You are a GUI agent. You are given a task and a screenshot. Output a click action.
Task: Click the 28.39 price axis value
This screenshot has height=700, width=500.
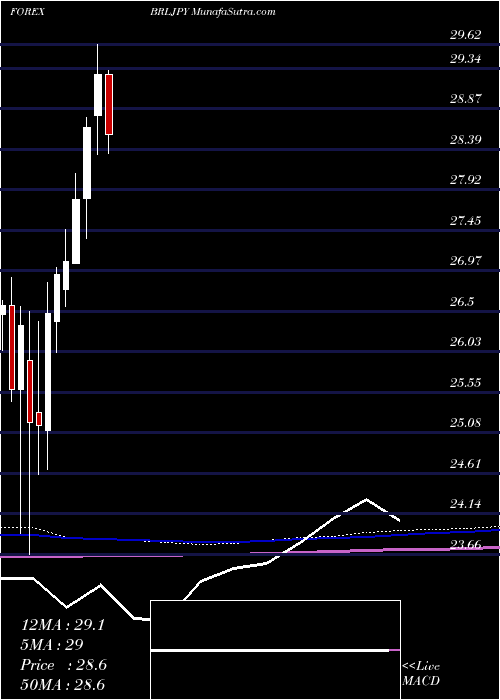465,140
